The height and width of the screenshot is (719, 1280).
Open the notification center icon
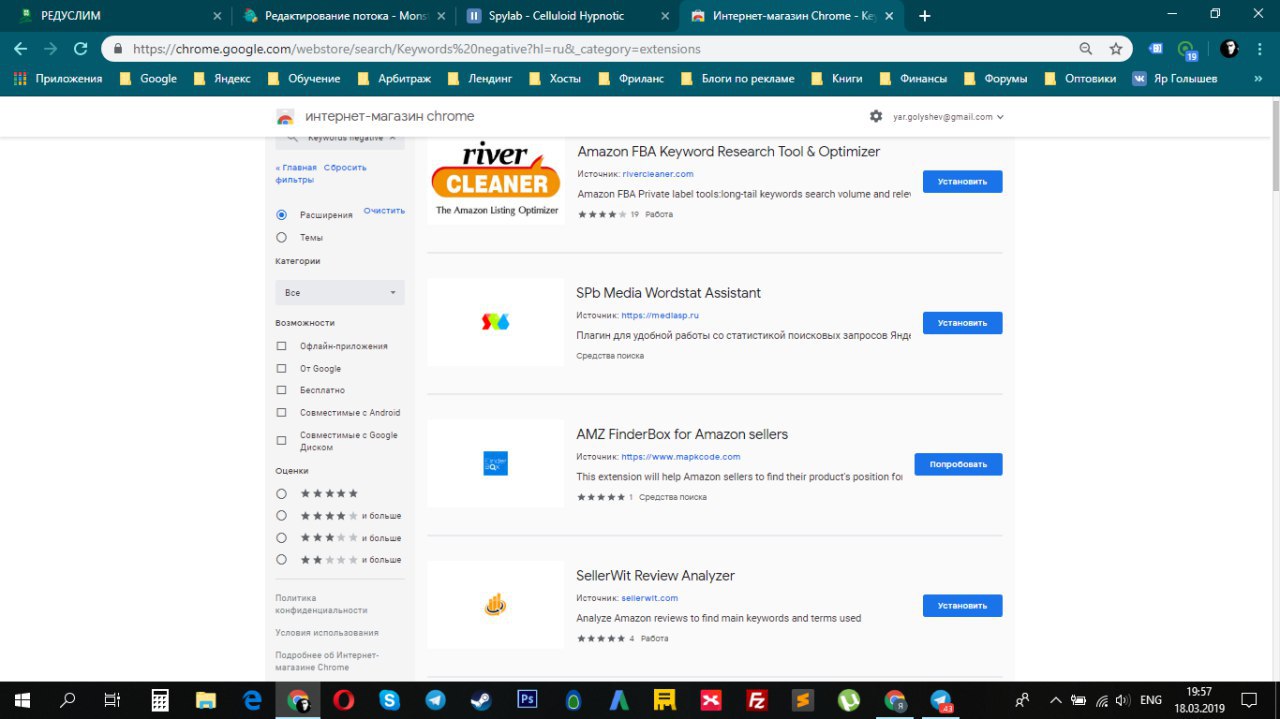tap(1249, 700)
